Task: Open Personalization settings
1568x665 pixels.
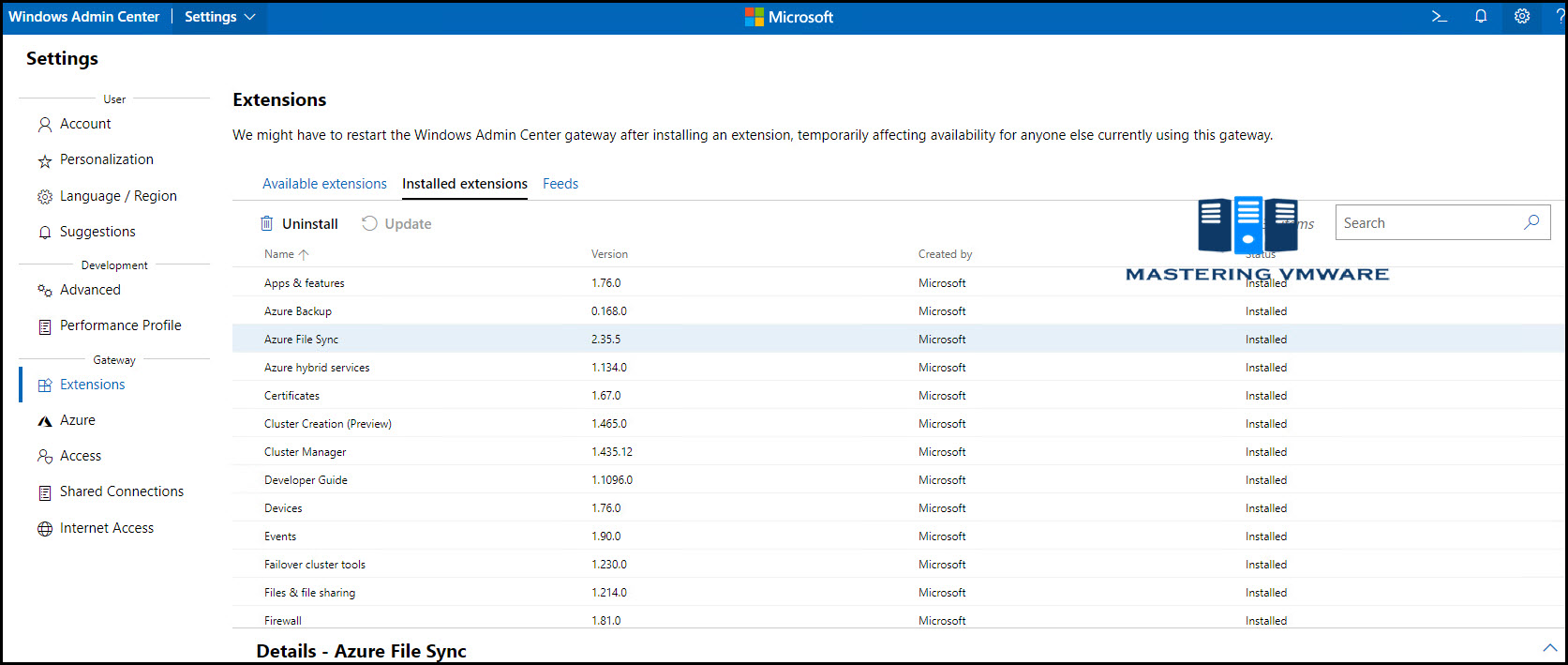Action: pyautogui.click(x=107, y=159)
